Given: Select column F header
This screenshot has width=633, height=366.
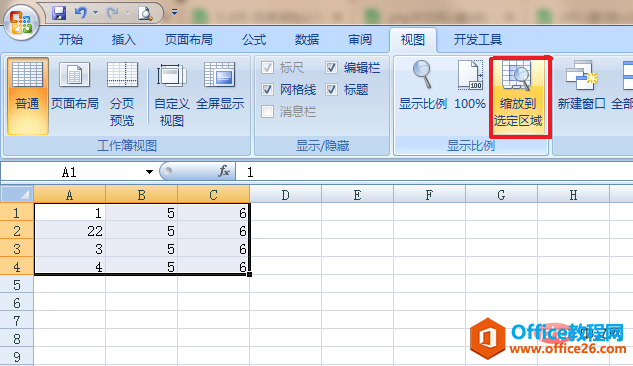Looking at the screenshot, I should click(429, 195).
